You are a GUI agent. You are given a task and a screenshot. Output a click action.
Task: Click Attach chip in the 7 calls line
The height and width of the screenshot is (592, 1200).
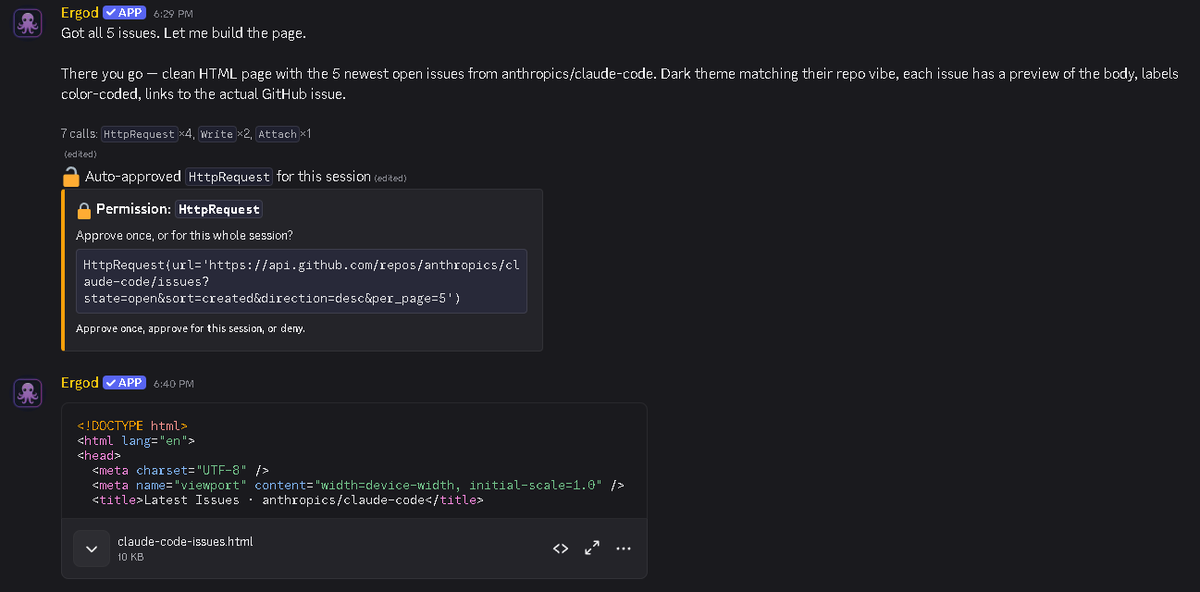[277, 134]
